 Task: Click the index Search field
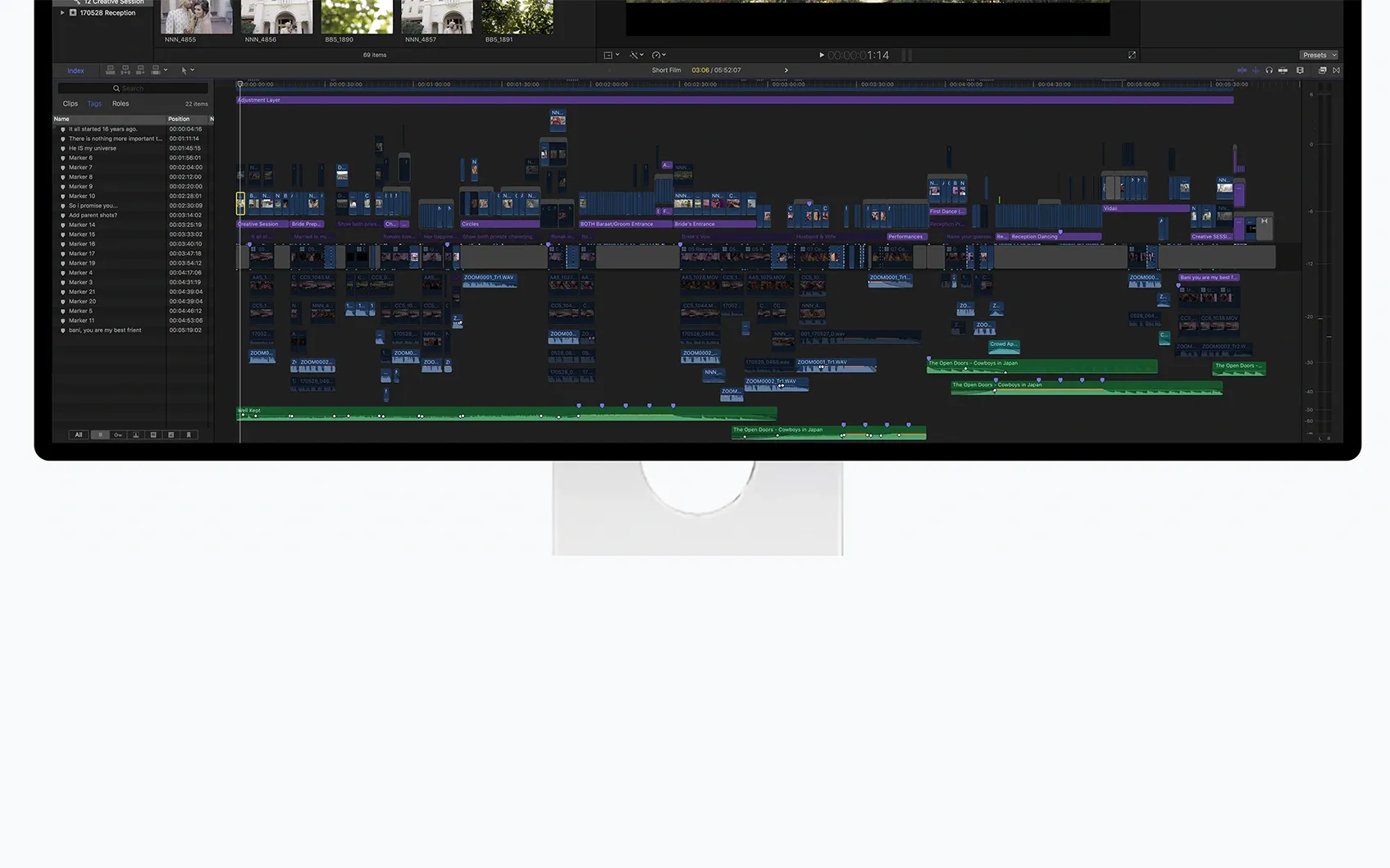pyautogui.click(x=133, y=89)
